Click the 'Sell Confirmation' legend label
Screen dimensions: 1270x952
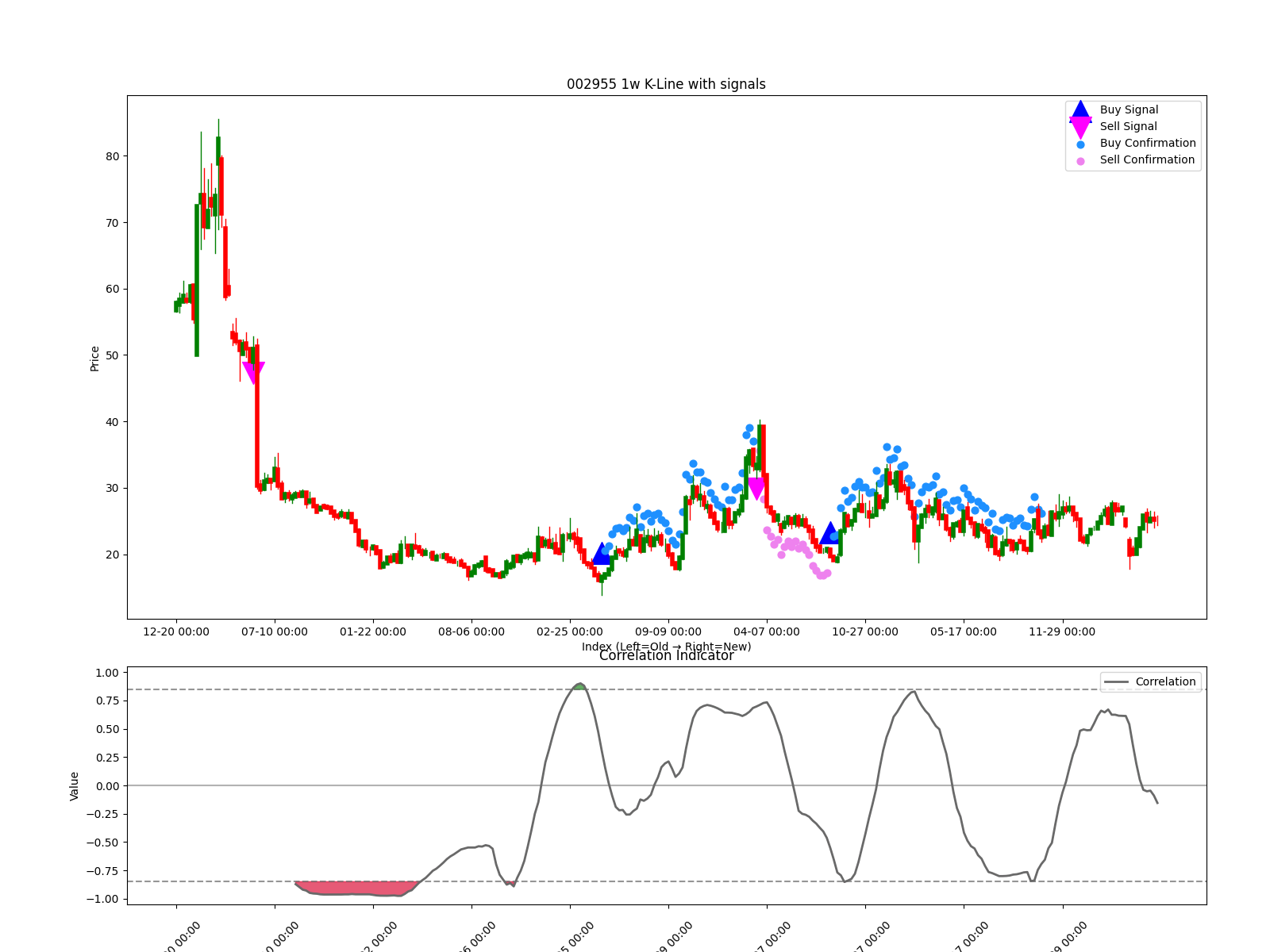coord(1147,159)
